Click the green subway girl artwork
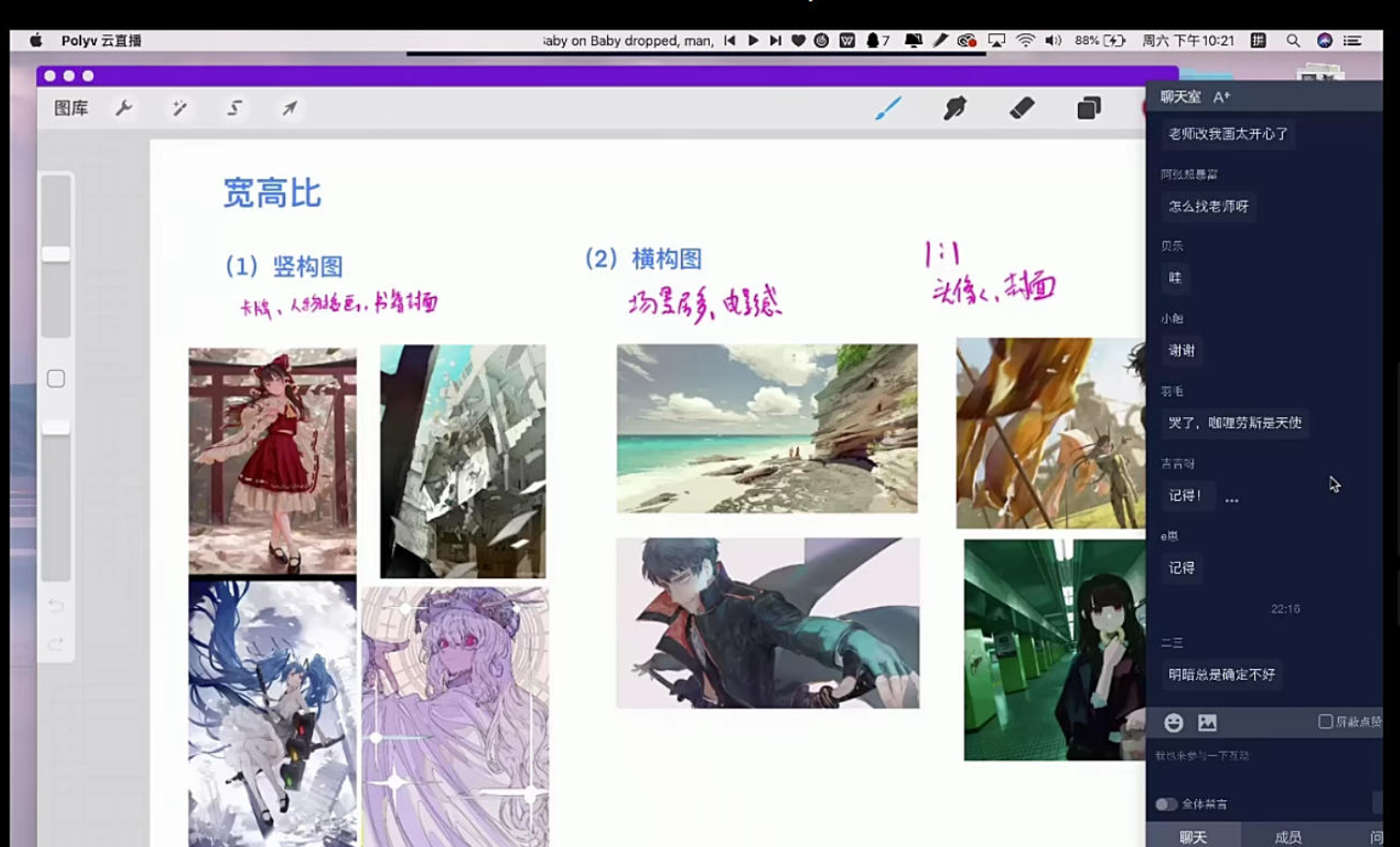This screenshot has height=847, width=1400. [x=1054, y=650]
